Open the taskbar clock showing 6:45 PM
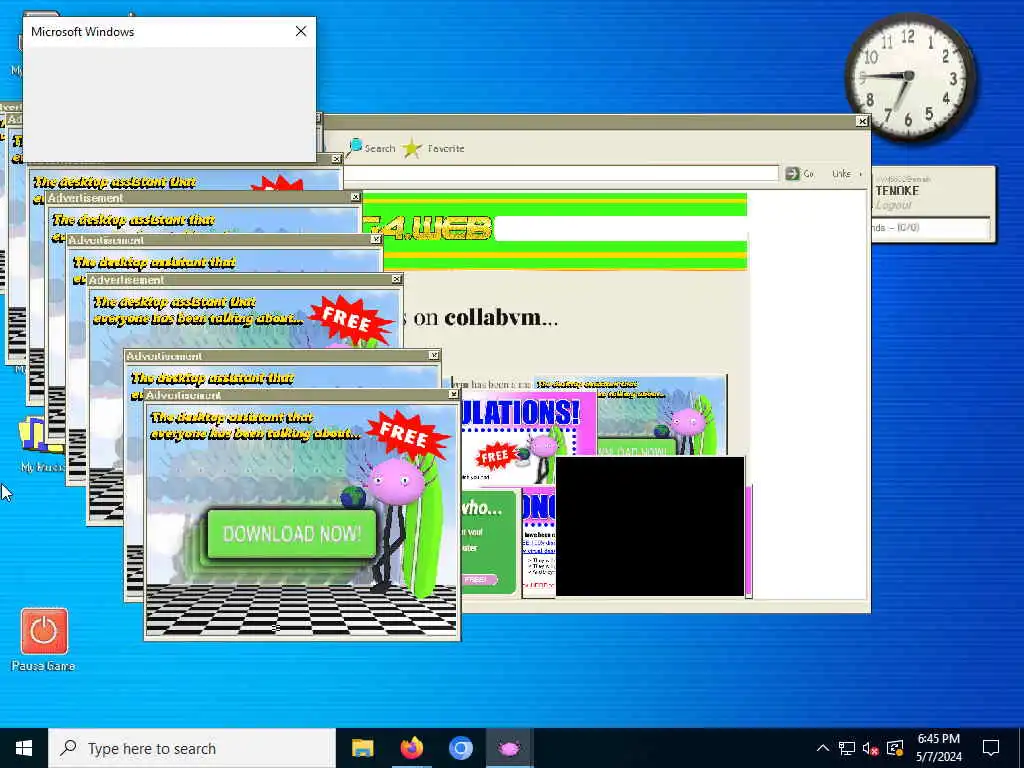 (938, 748)
